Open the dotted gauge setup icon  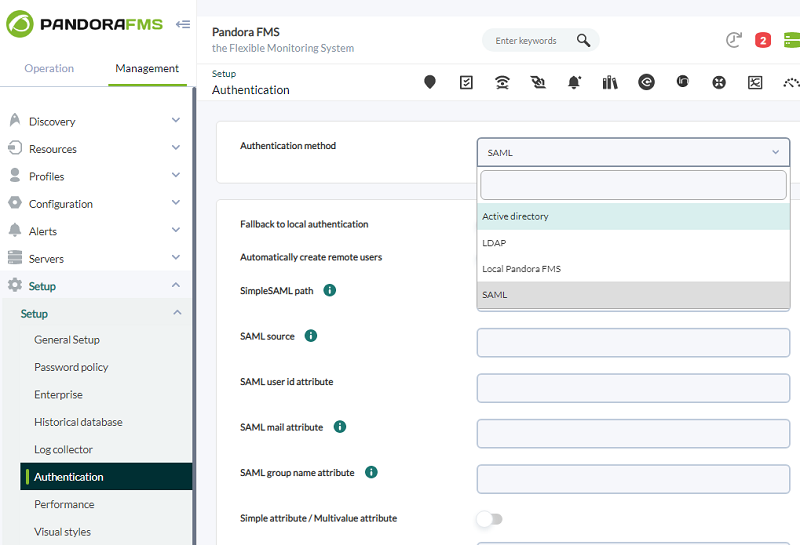(791, 82)
